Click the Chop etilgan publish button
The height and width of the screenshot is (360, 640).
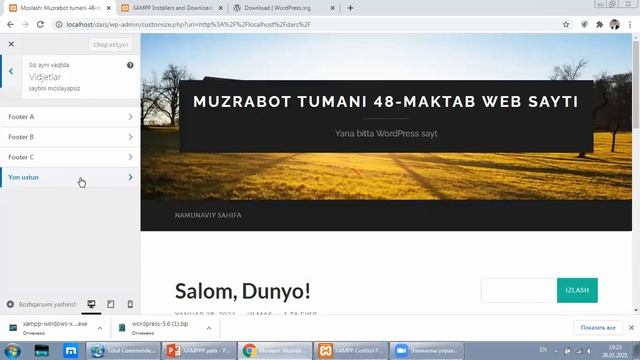point(110,44)
